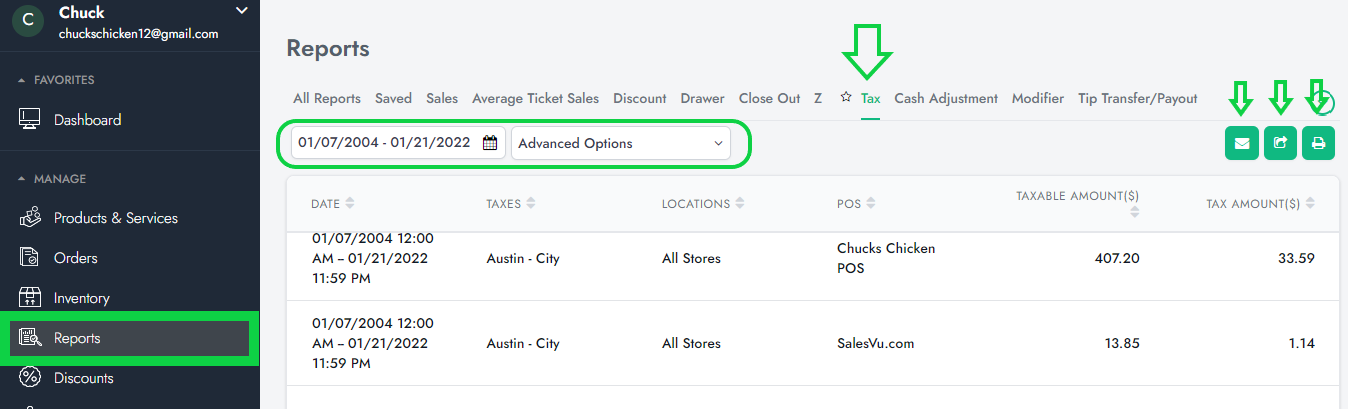Open Discounts in the sidebar
This screenshot has width=1348, height=409.
click(83, 378)
